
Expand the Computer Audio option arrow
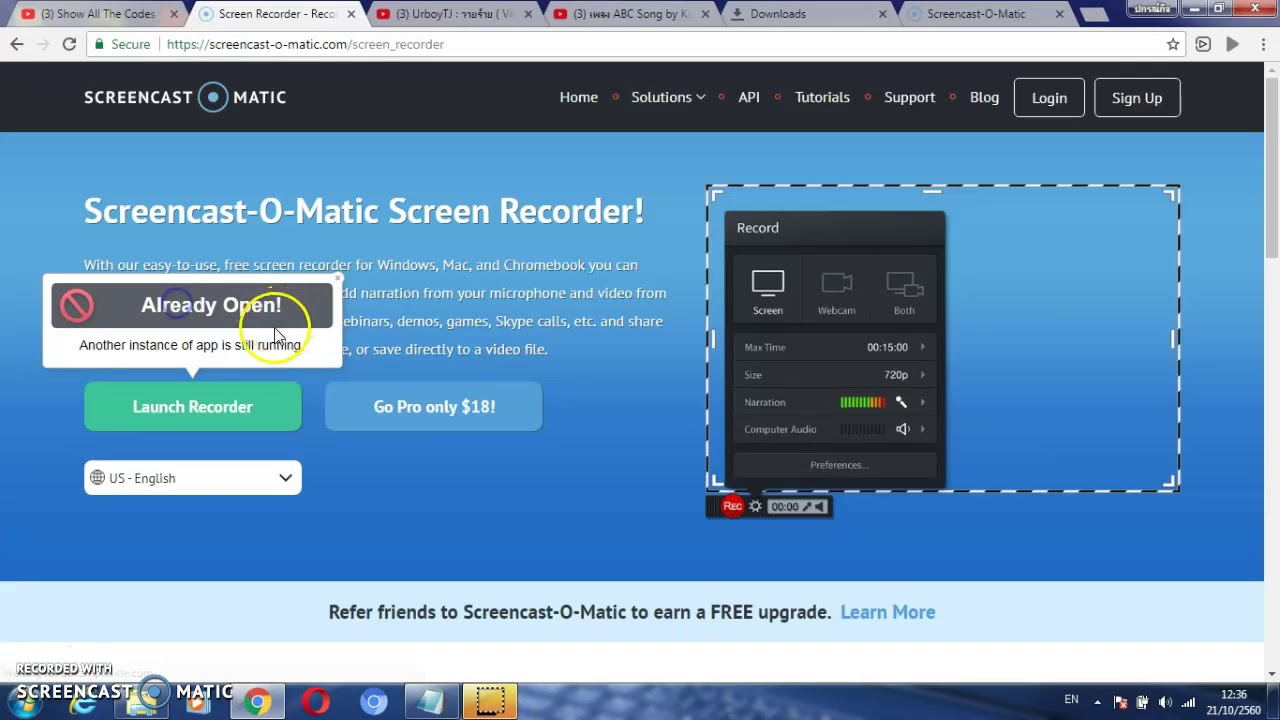click(x=922, y=429)
